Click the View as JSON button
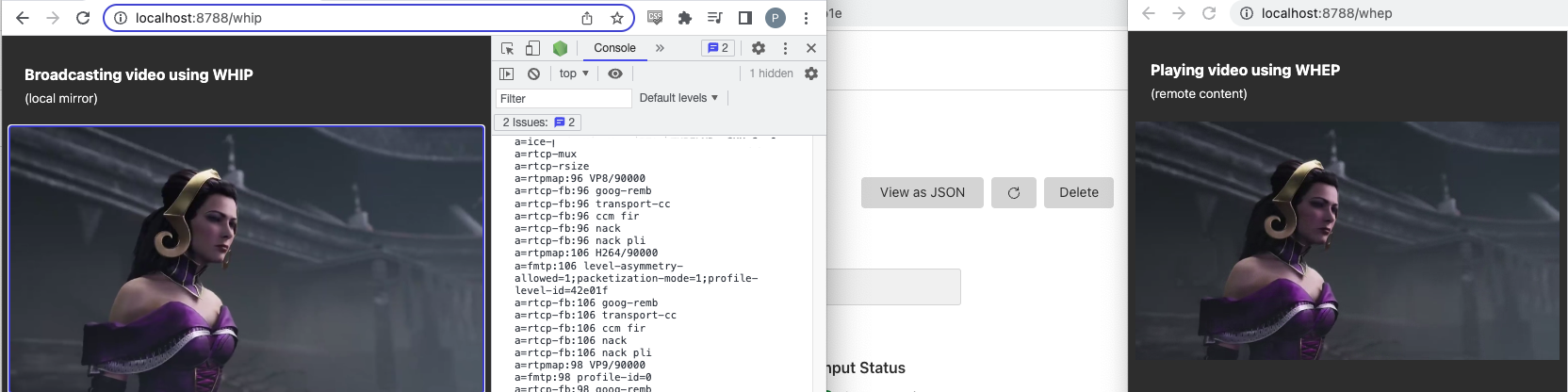This screenshot has width=1568, height=392. coord(923,192)
